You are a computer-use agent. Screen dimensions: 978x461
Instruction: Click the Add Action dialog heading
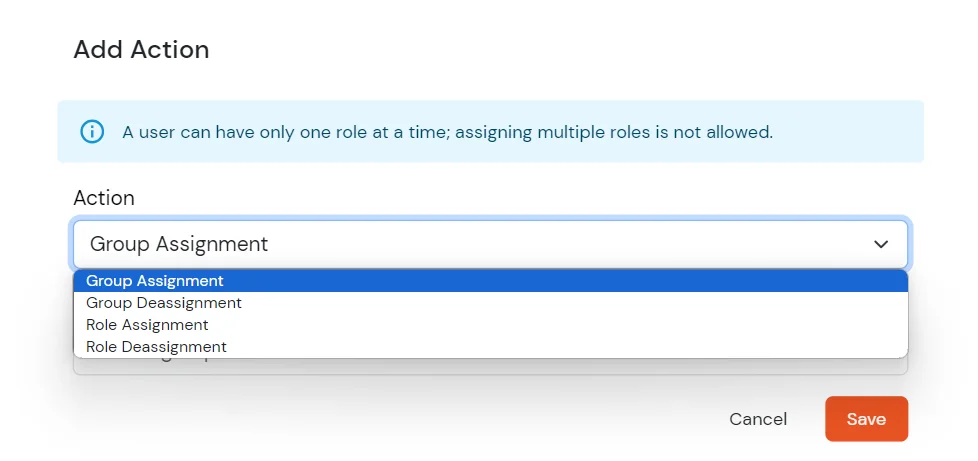point(141,50)
